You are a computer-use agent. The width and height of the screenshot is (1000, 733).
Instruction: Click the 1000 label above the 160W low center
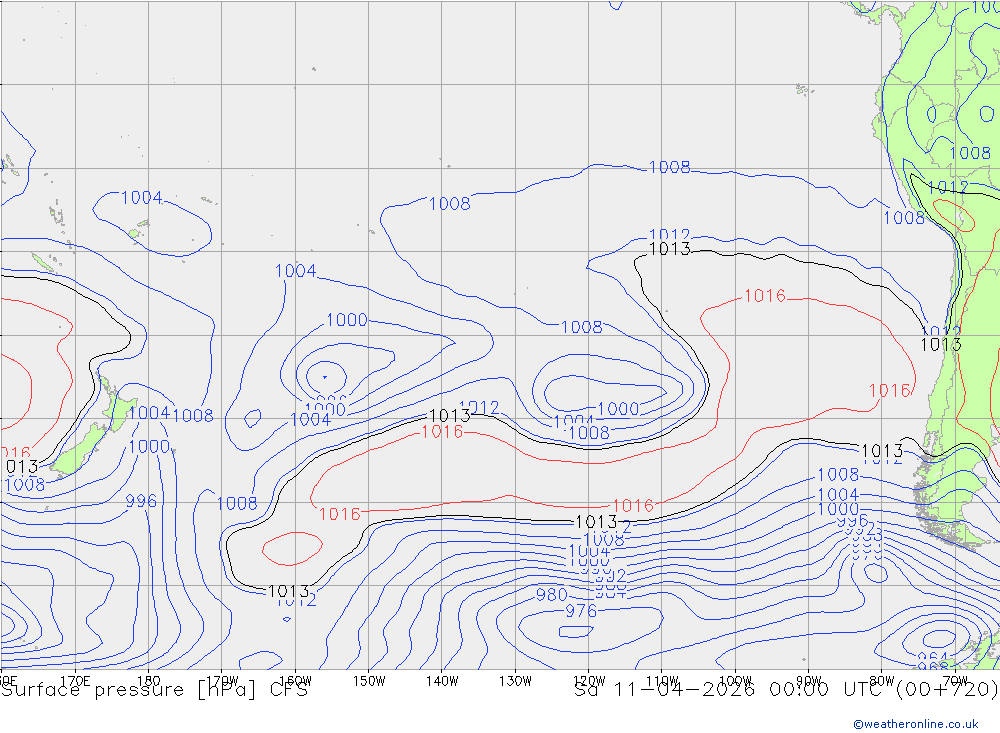347,320
